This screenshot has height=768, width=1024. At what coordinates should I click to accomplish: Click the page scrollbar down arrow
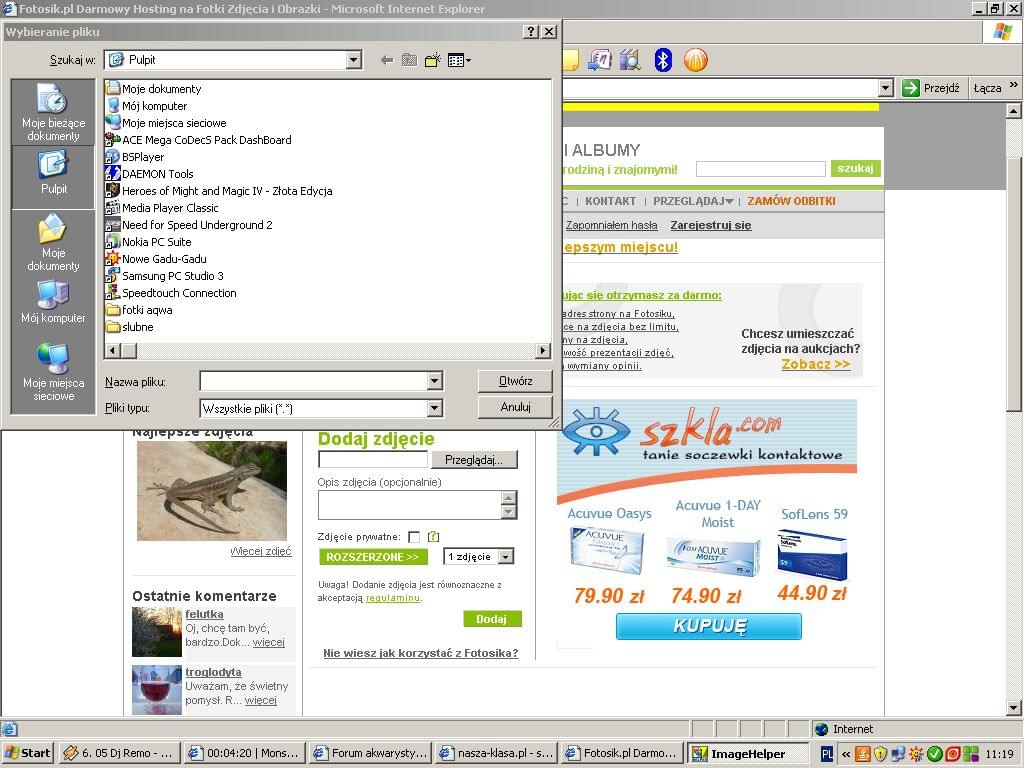pyautogui.click(x=1014, y=708)
